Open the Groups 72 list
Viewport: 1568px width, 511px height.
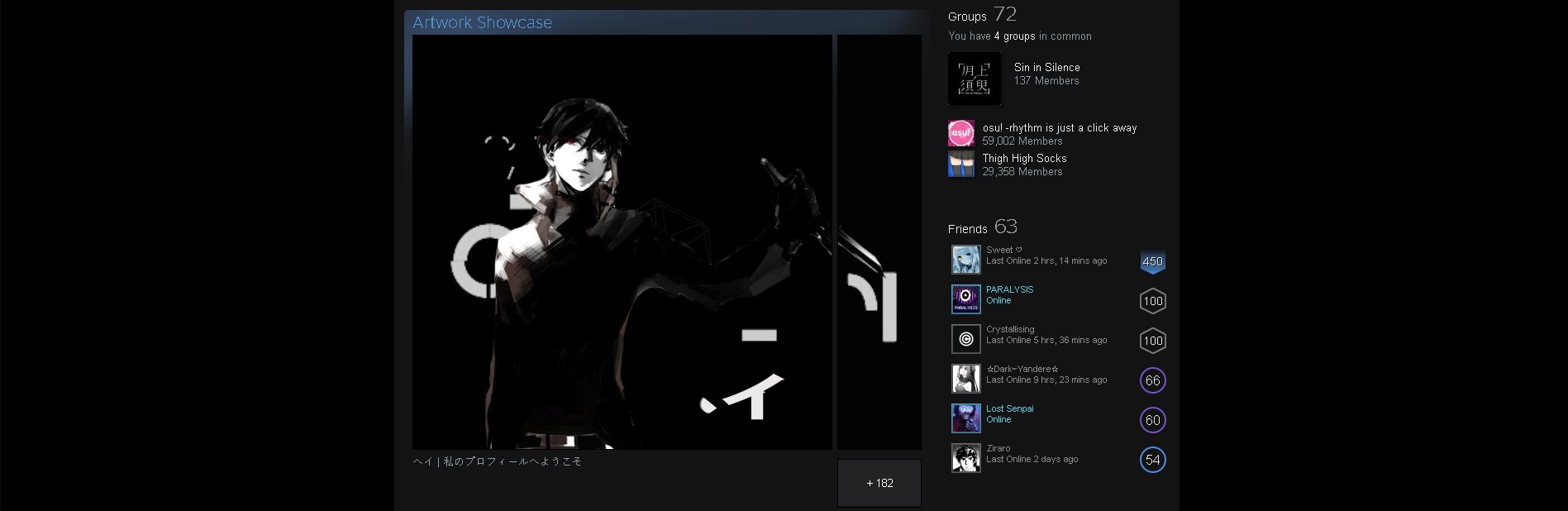(982, 15)
